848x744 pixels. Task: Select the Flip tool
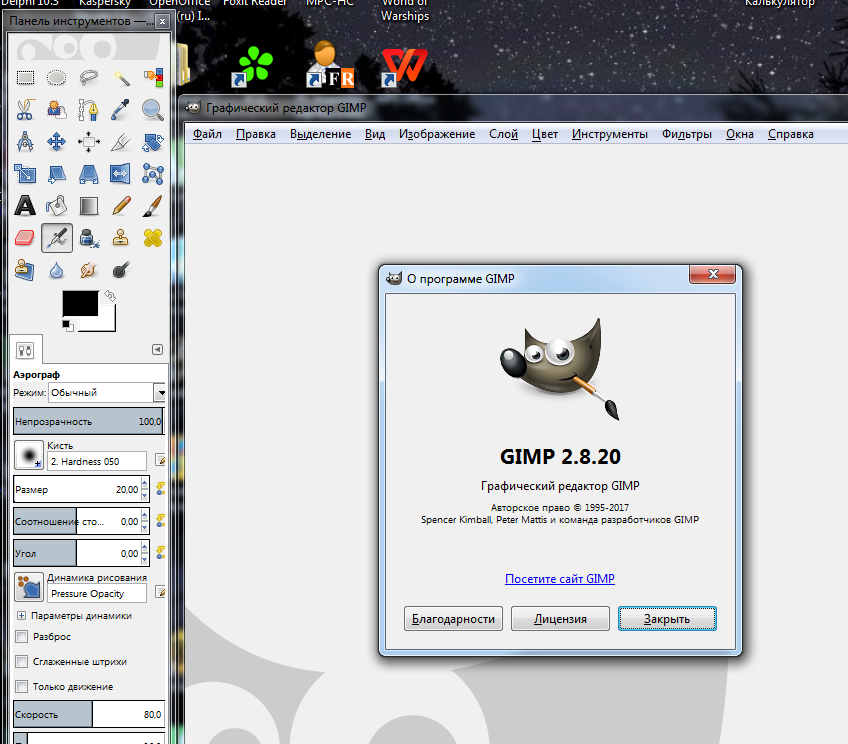pos(121,174)
